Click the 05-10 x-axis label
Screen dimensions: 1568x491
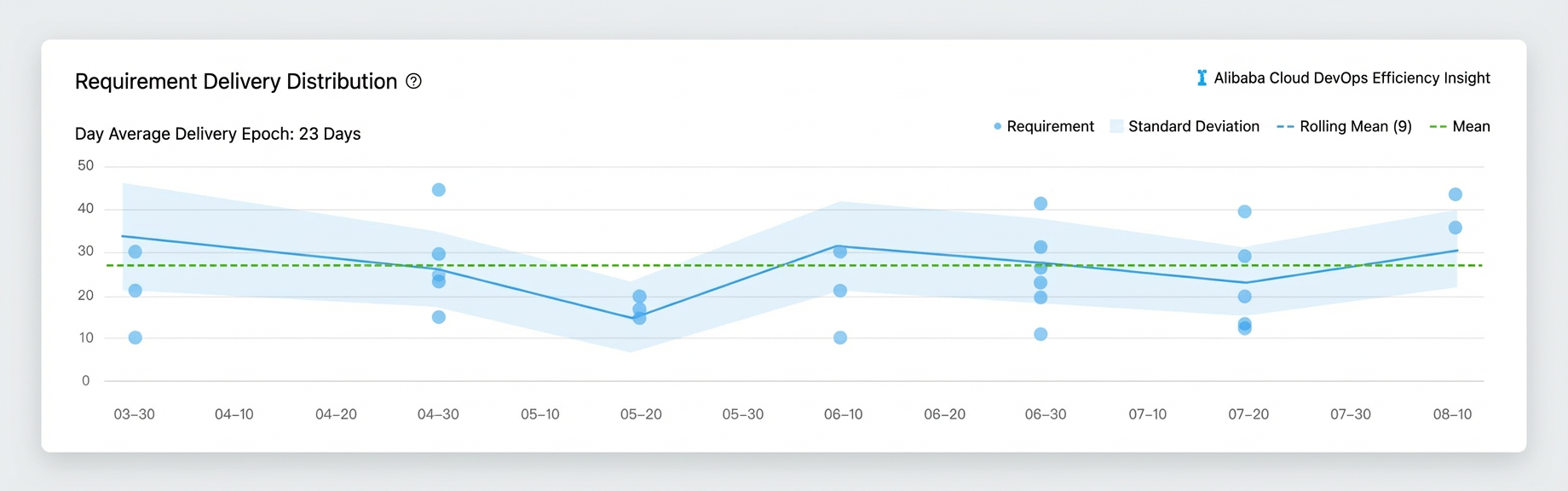coord(540,414)
